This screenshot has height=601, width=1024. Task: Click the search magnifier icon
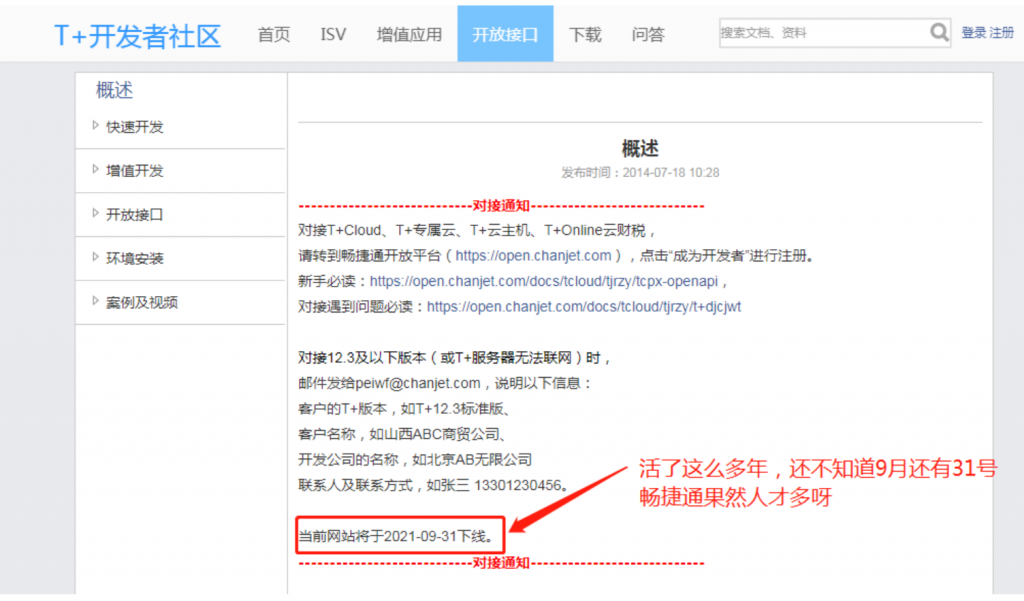(x=938, y=32)
